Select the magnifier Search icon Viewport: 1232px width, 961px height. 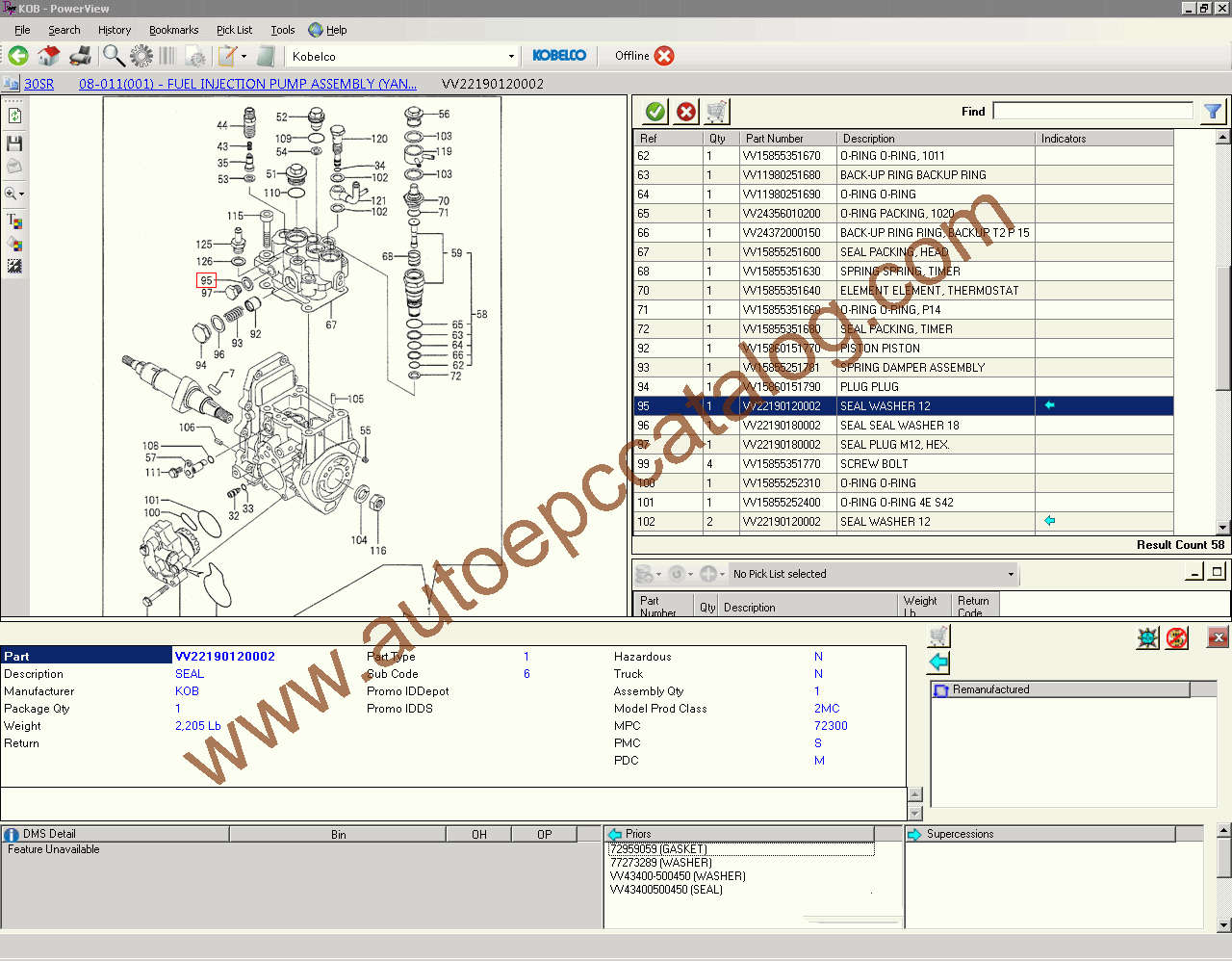[x=113, y=55]
